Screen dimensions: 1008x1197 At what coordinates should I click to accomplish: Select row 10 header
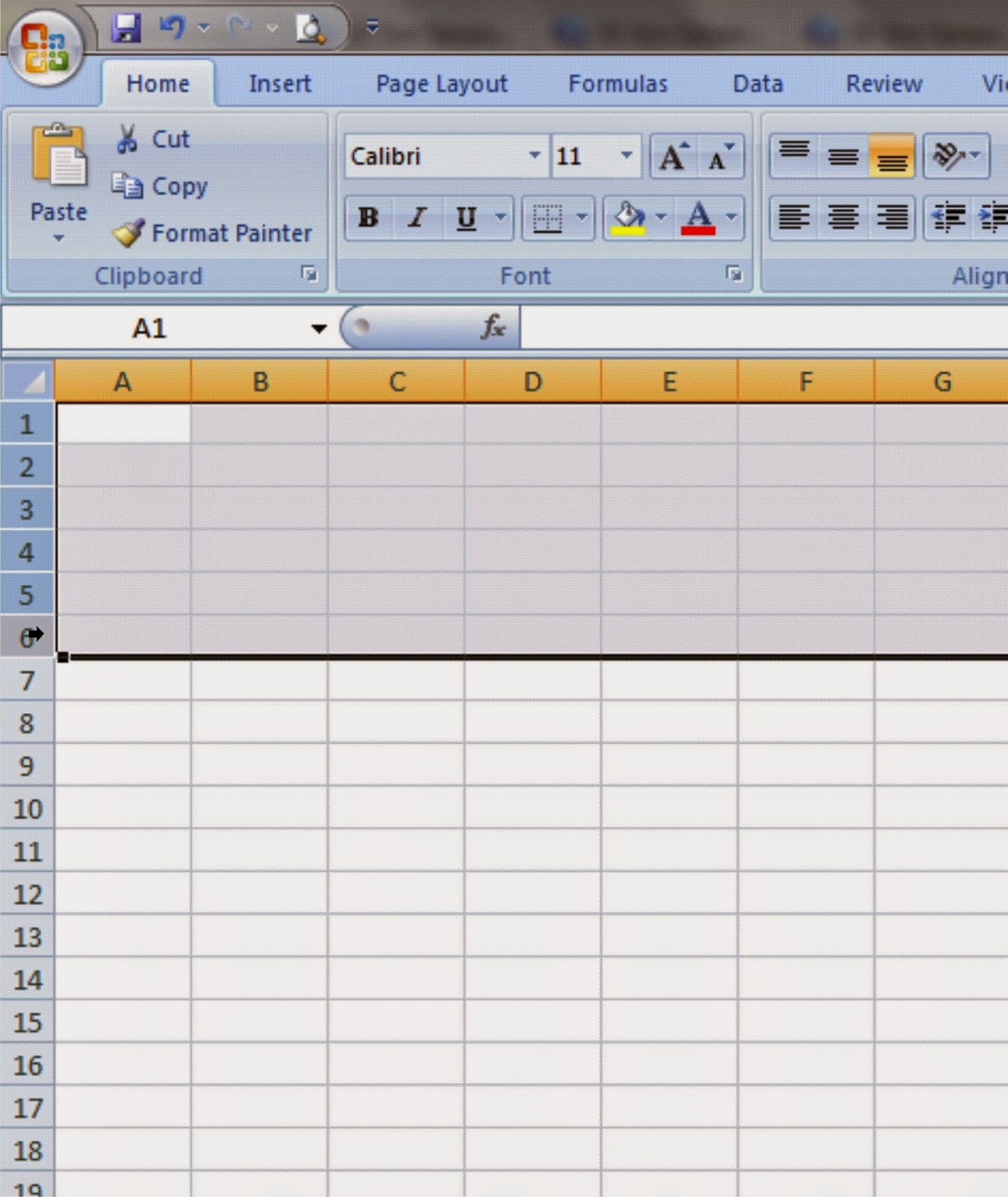point(27,809)
